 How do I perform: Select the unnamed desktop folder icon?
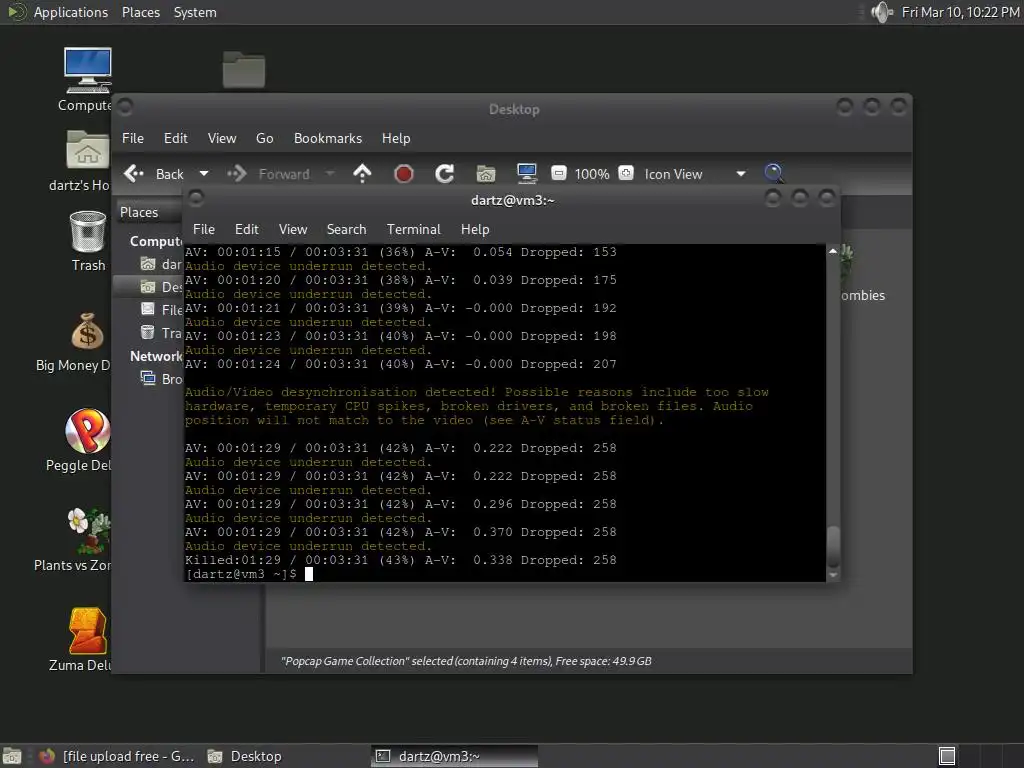pyautogui.click(x=244, y=69)
